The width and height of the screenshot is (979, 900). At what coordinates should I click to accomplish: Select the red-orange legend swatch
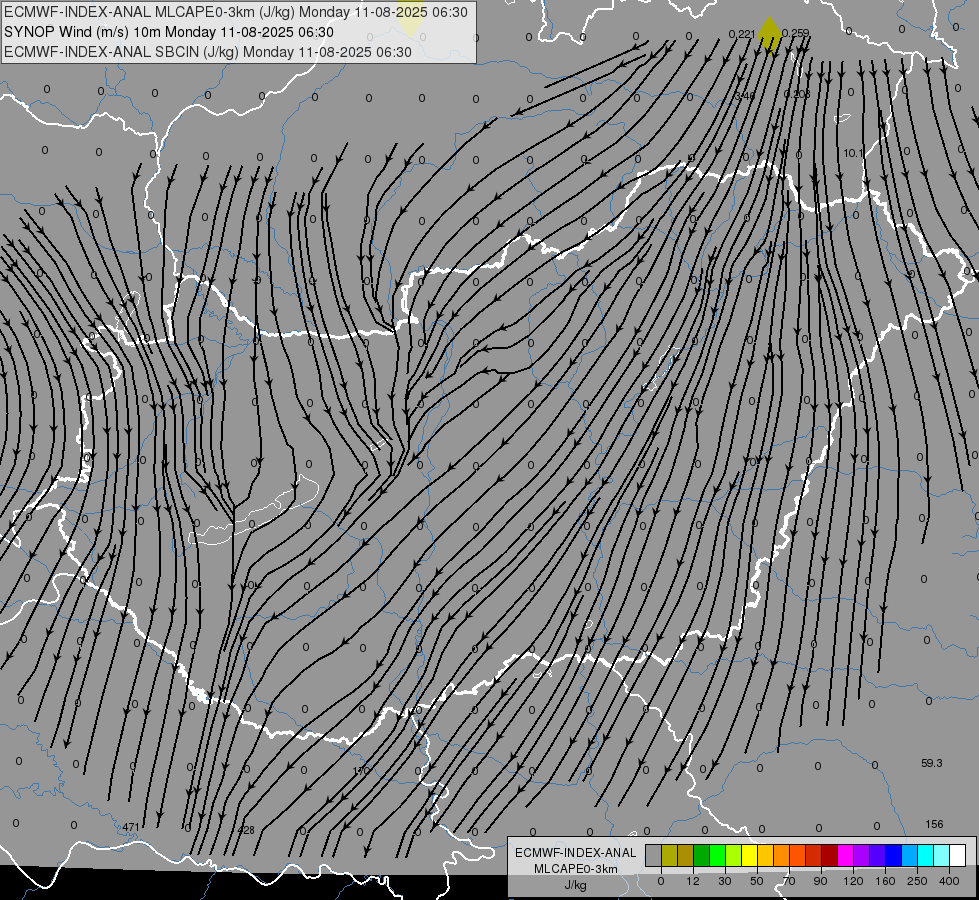coord(798,855)
